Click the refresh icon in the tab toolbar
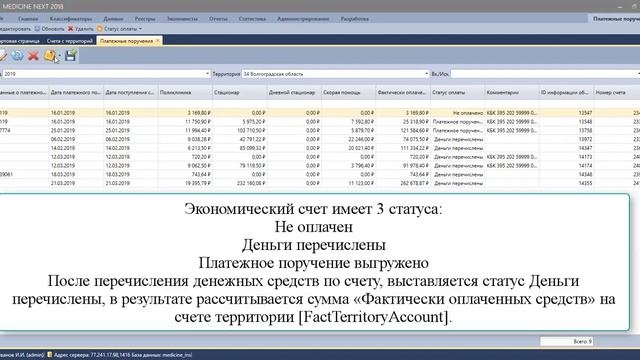640x360 pixels. (x=17, y=56)
